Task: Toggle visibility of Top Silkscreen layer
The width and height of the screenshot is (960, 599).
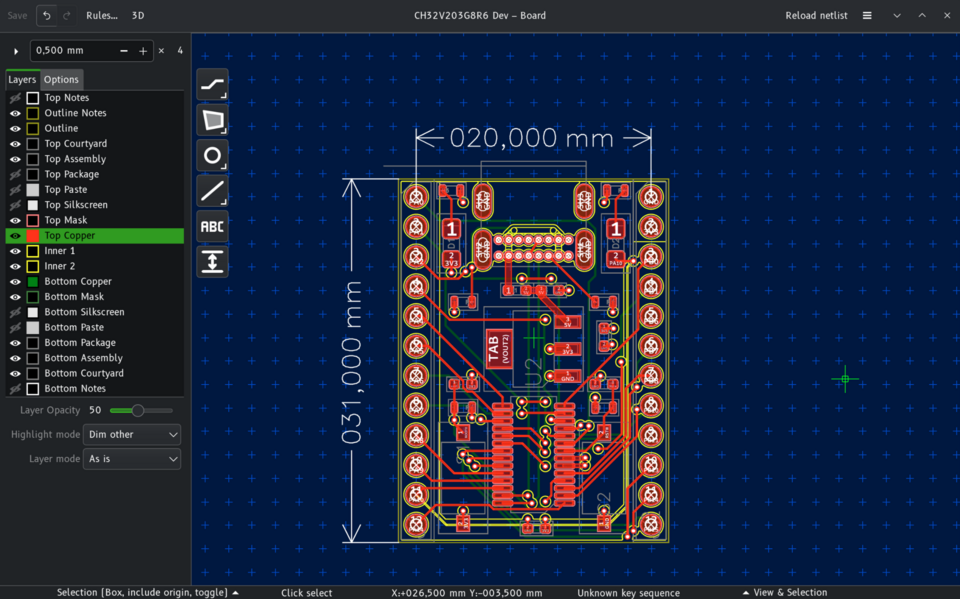Action: [15, 205]
